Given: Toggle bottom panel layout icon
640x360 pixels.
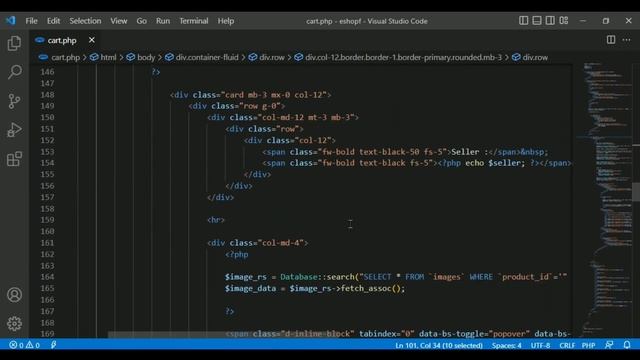Looking at the screenshot, I should [x=537, y=20].
